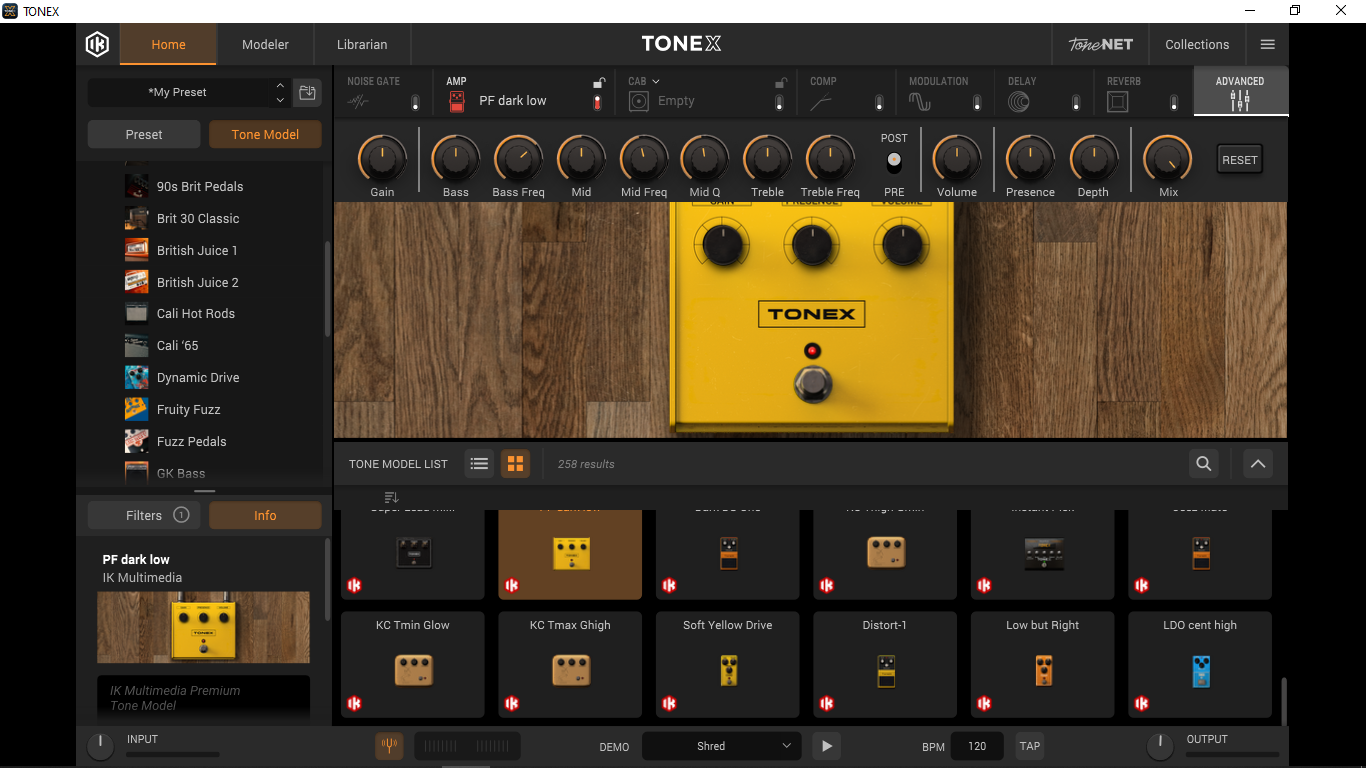Open the Librarian tab

pos(362,45)
